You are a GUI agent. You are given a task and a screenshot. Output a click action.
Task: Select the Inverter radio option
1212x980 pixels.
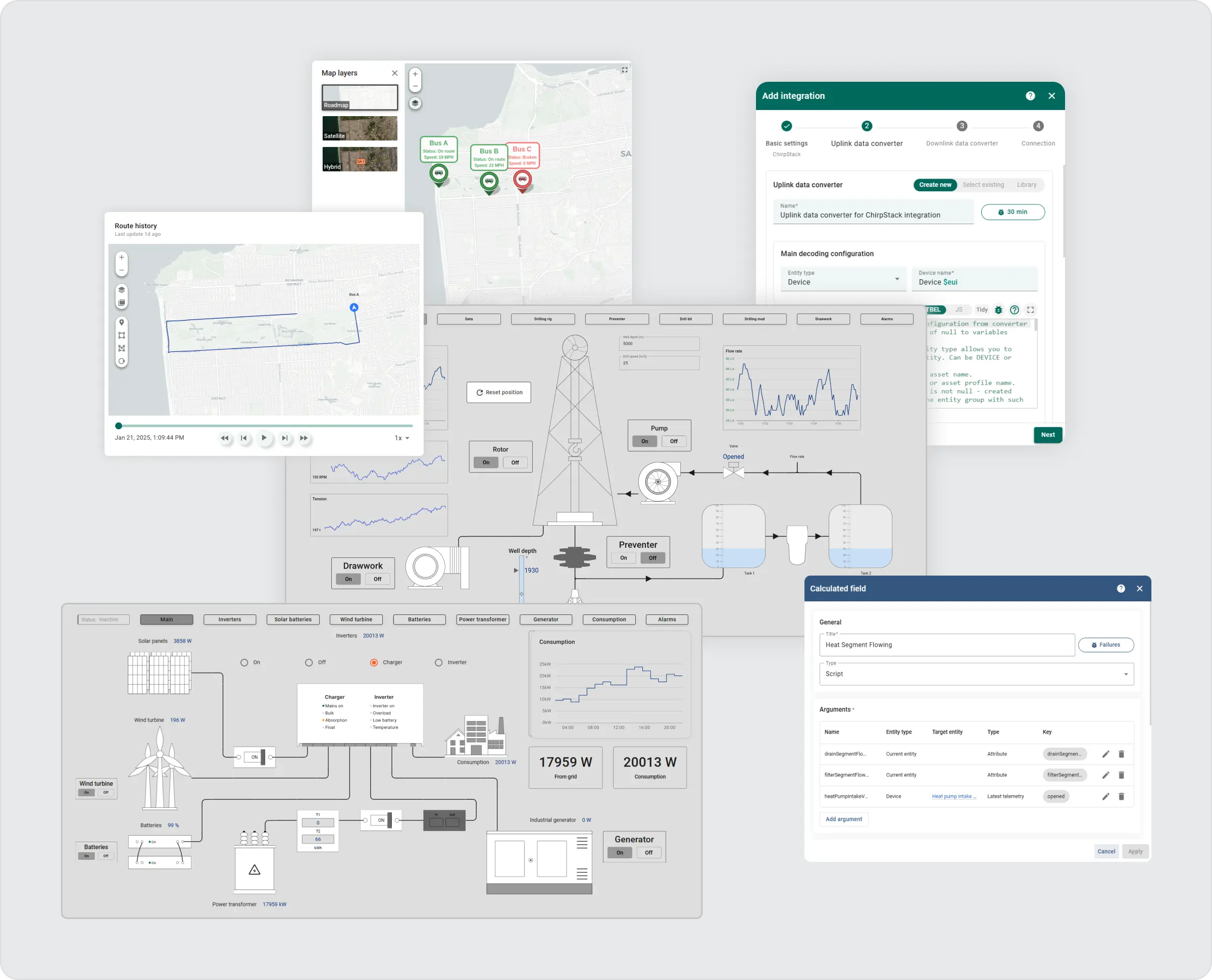pos(439,663)
